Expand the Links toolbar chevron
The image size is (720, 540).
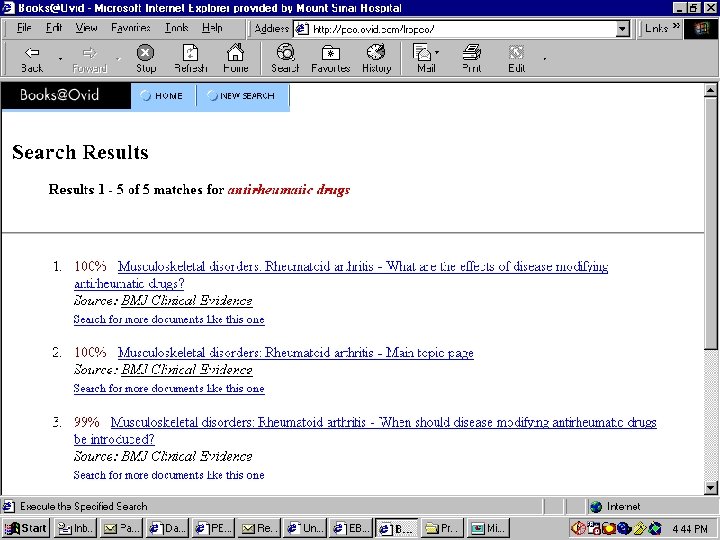click(676, 26)
